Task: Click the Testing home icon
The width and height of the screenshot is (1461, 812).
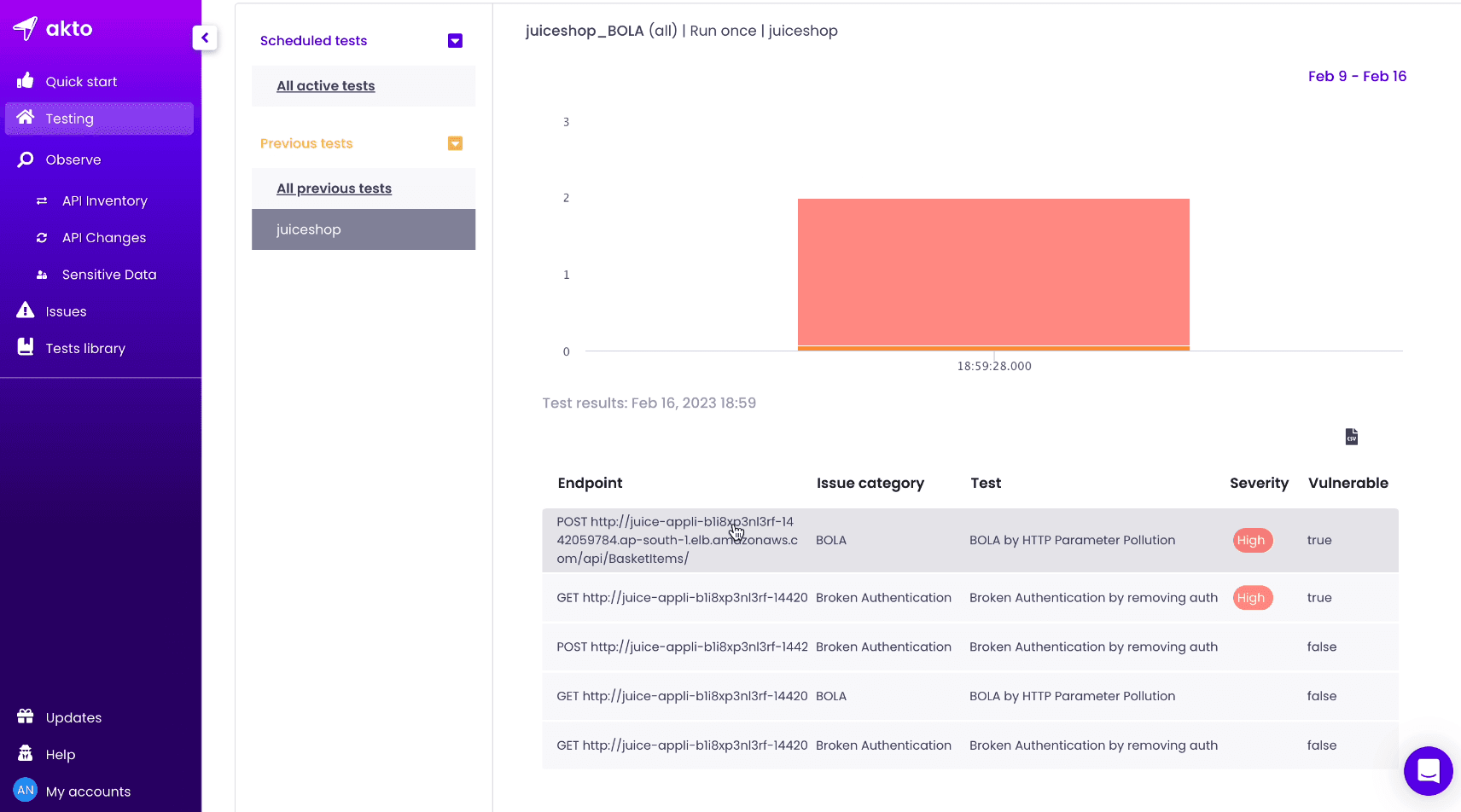Action: point(26,118)
